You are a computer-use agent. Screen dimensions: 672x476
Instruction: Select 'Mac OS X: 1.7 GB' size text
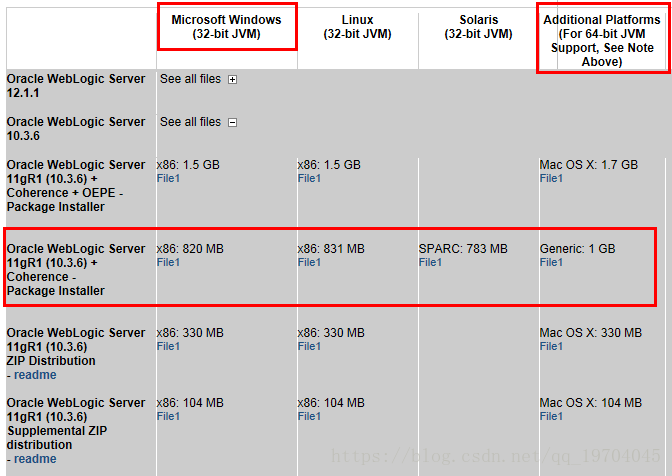589,165
